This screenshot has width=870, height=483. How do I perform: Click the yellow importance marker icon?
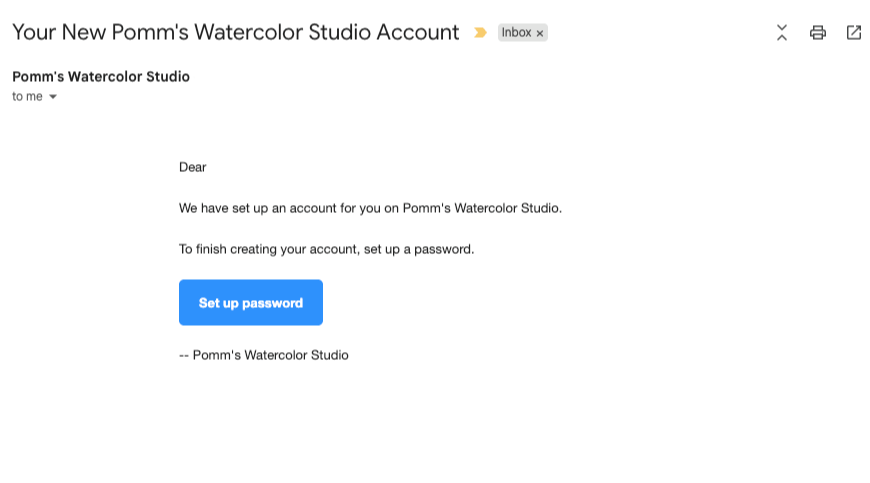(x=480, y=33)
